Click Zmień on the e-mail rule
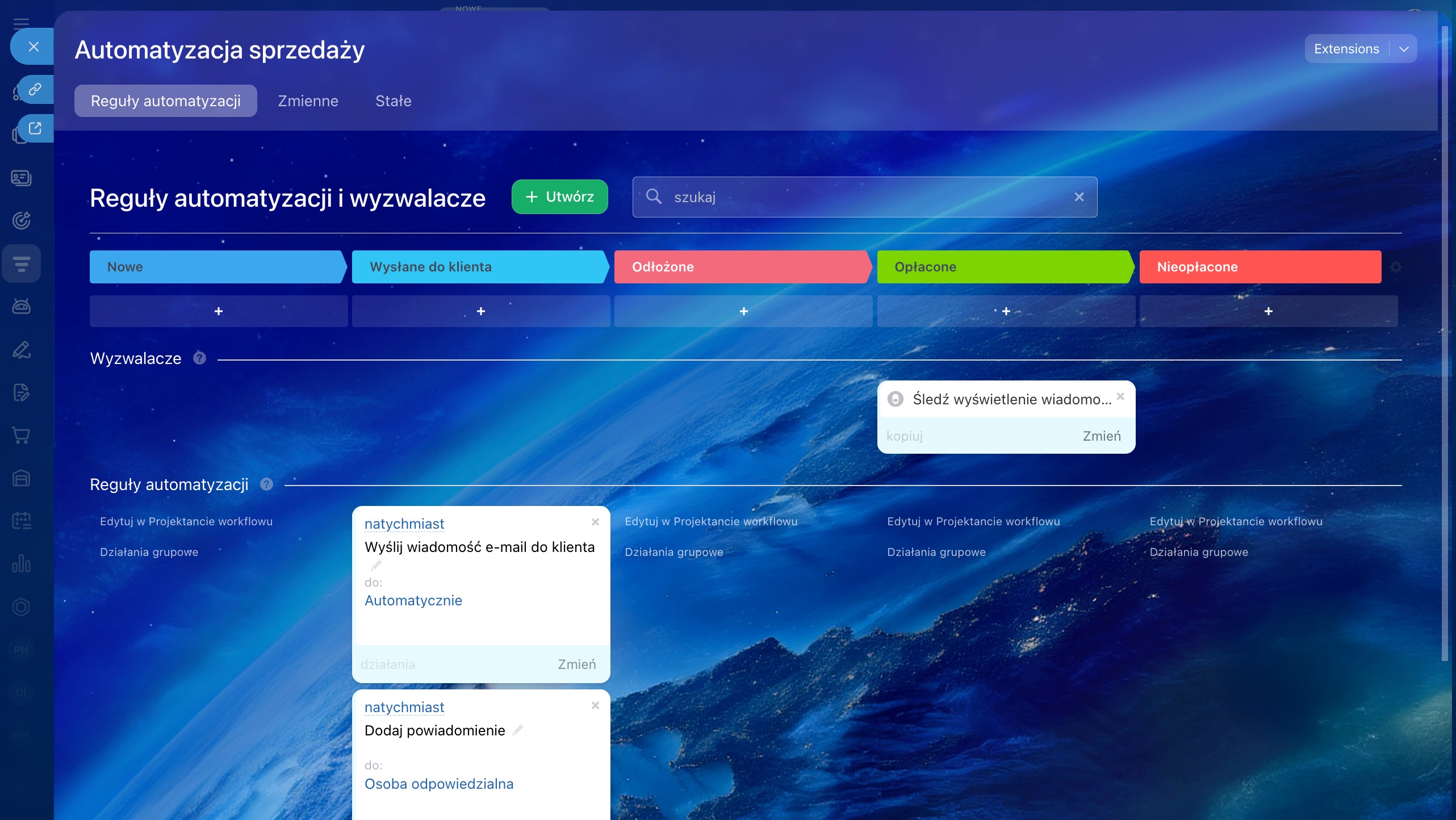 (x=576, y=664)
